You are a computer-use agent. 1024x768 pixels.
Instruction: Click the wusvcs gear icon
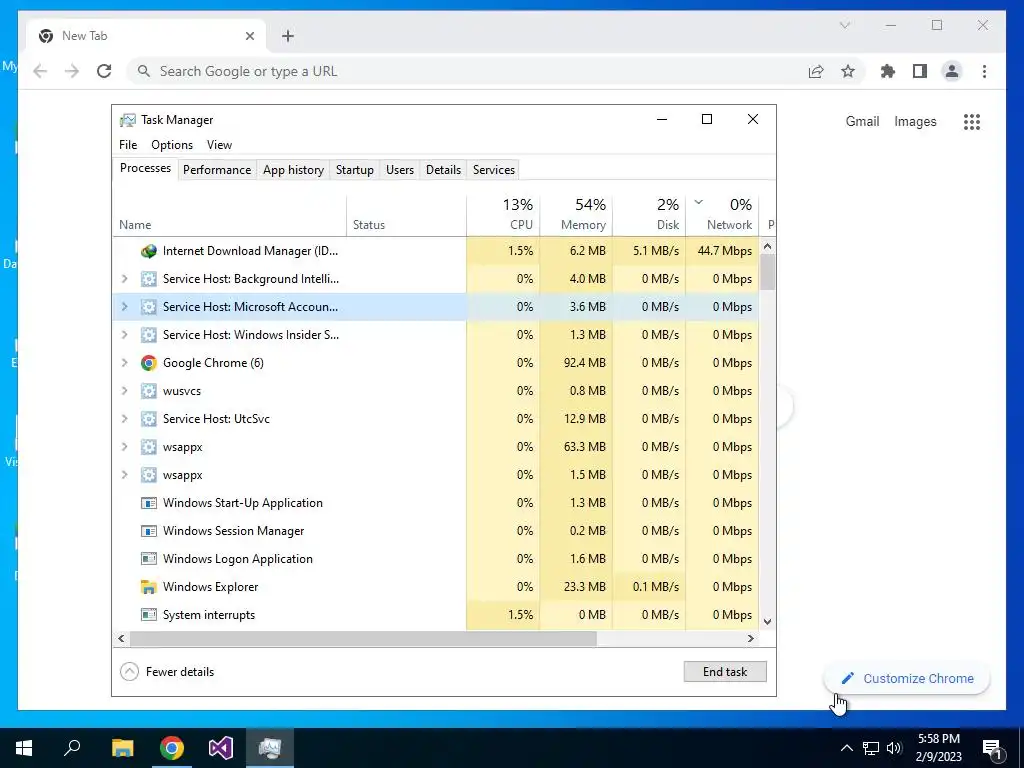[149, 391]
